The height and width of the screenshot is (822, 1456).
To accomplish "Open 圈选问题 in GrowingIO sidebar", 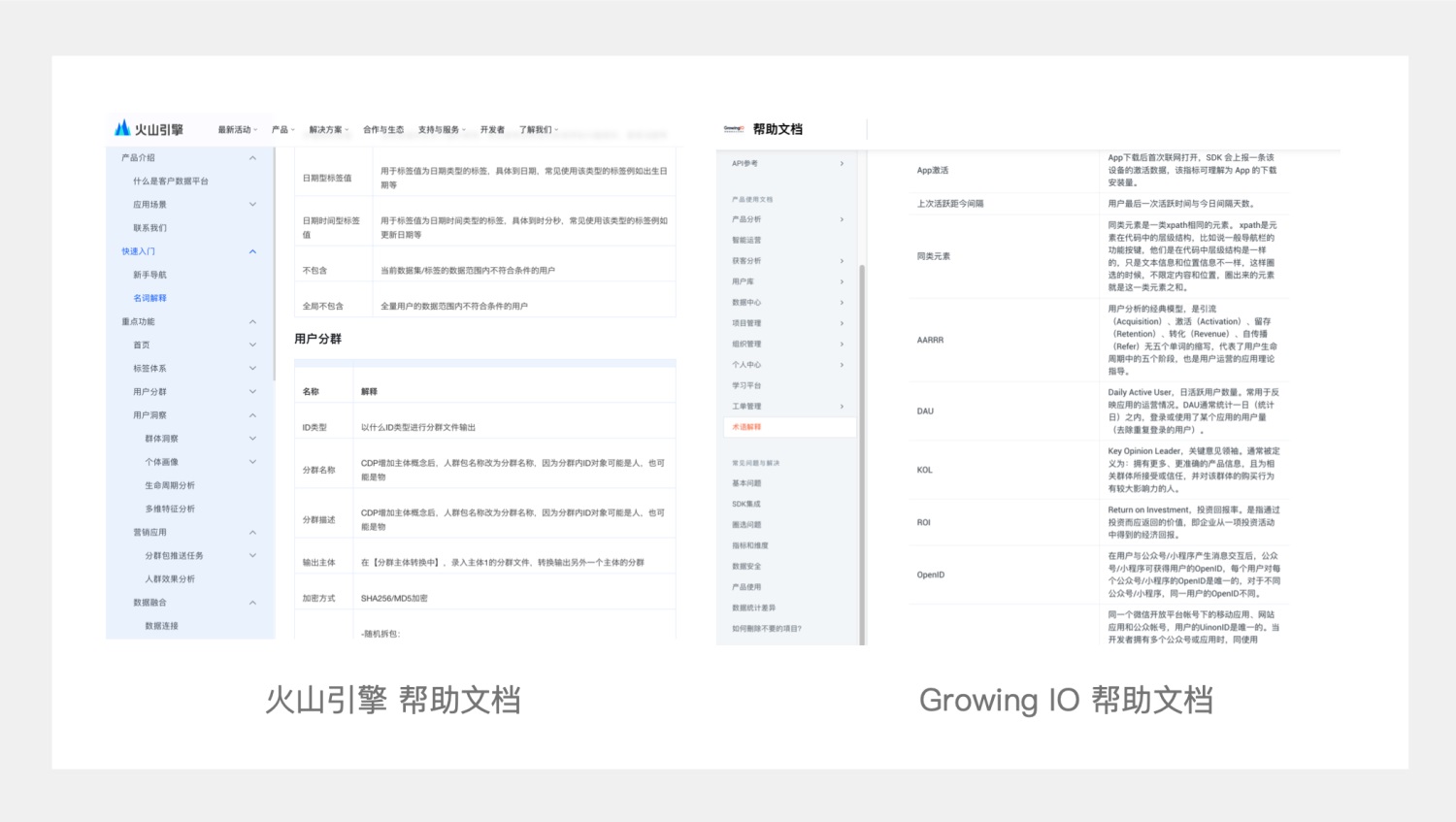I will [x=746, y=525].
